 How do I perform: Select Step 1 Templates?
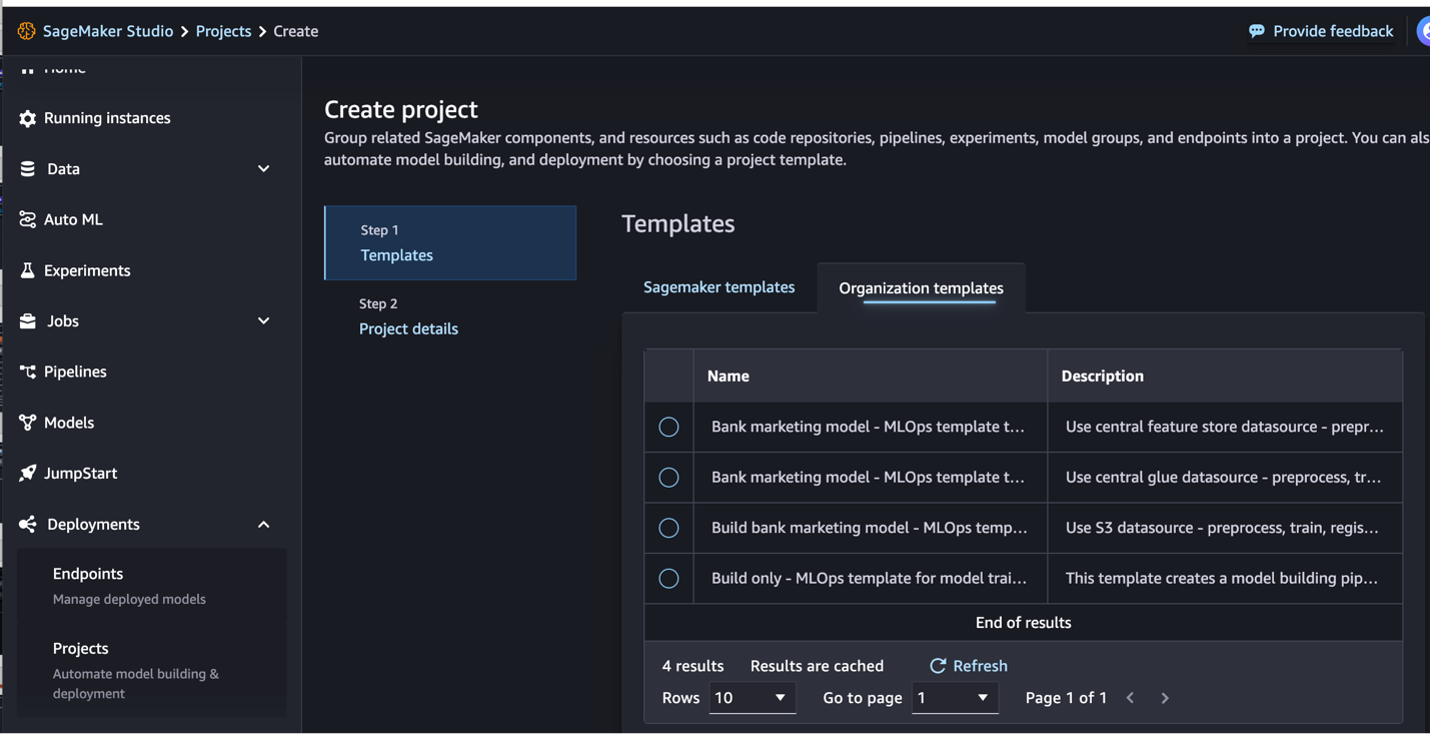coord(451,243)
